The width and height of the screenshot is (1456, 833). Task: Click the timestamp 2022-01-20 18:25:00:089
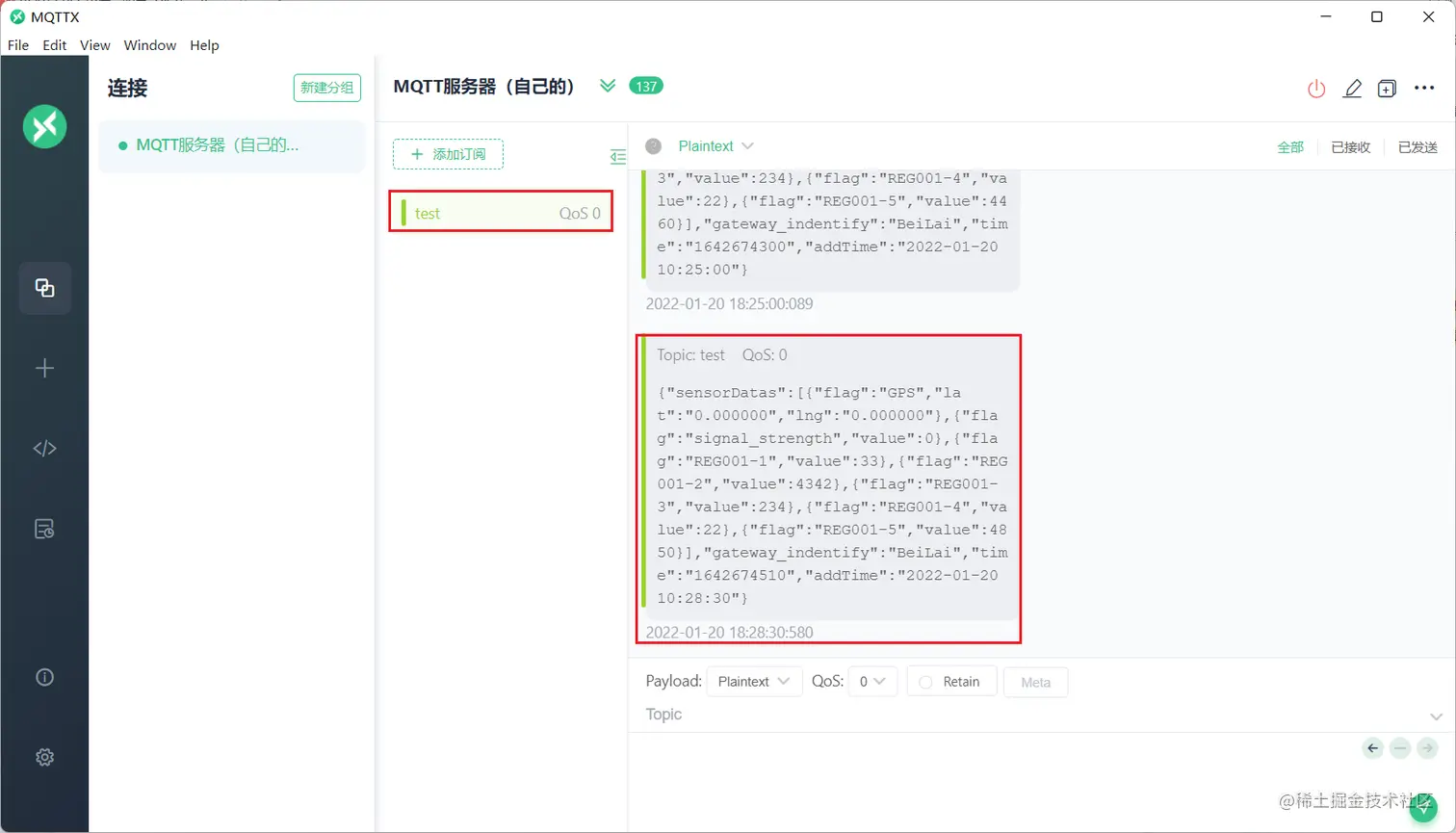729,304
